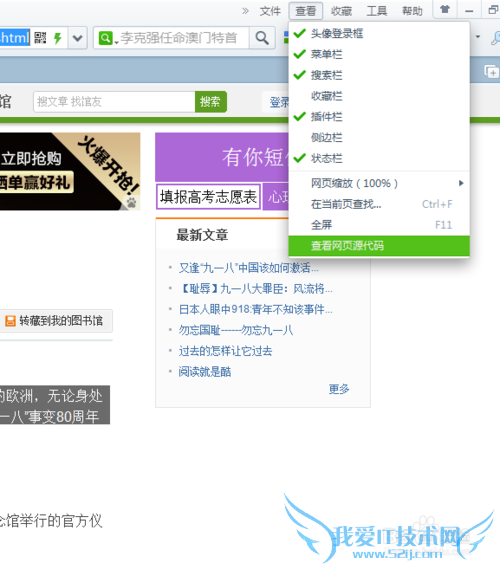The height and width of the screenshot is (569, 500).
Task: Open article 又逢"九一八"中国该如何激活...
Action: pos(249,268)
